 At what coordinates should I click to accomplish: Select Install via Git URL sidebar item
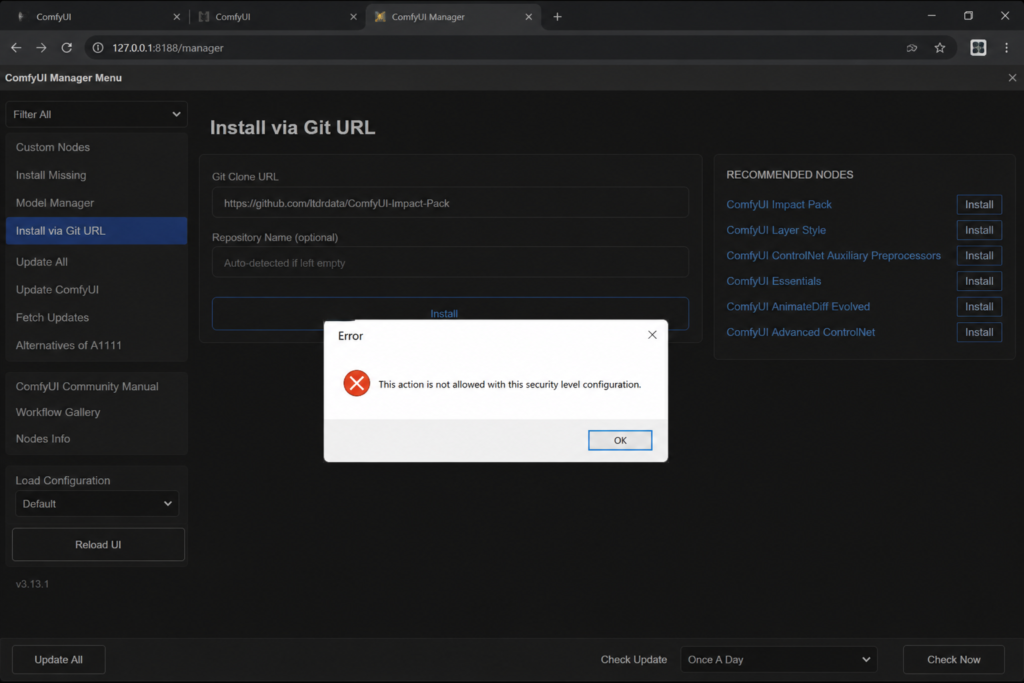(x=97, y=230)
